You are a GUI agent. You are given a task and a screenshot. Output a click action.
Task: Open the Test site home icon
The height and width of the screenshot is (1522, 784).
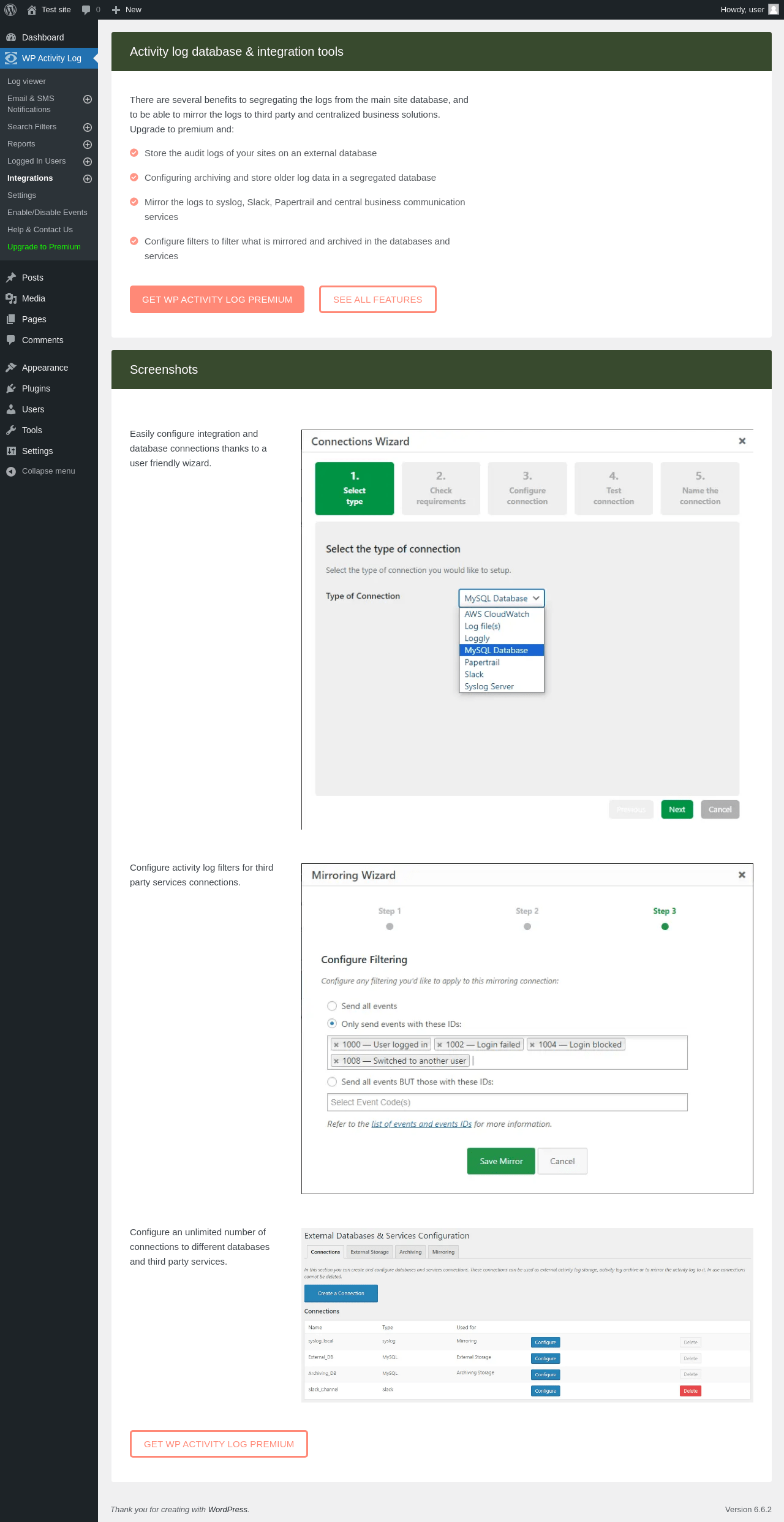32,10
